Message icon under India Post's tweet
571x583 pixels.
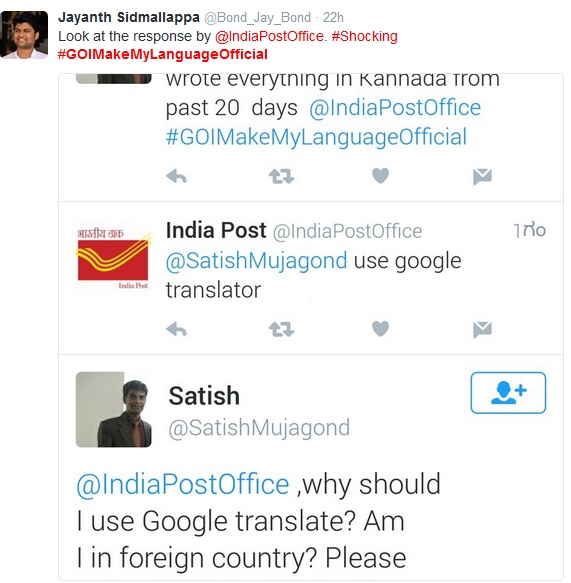(482, 329)
